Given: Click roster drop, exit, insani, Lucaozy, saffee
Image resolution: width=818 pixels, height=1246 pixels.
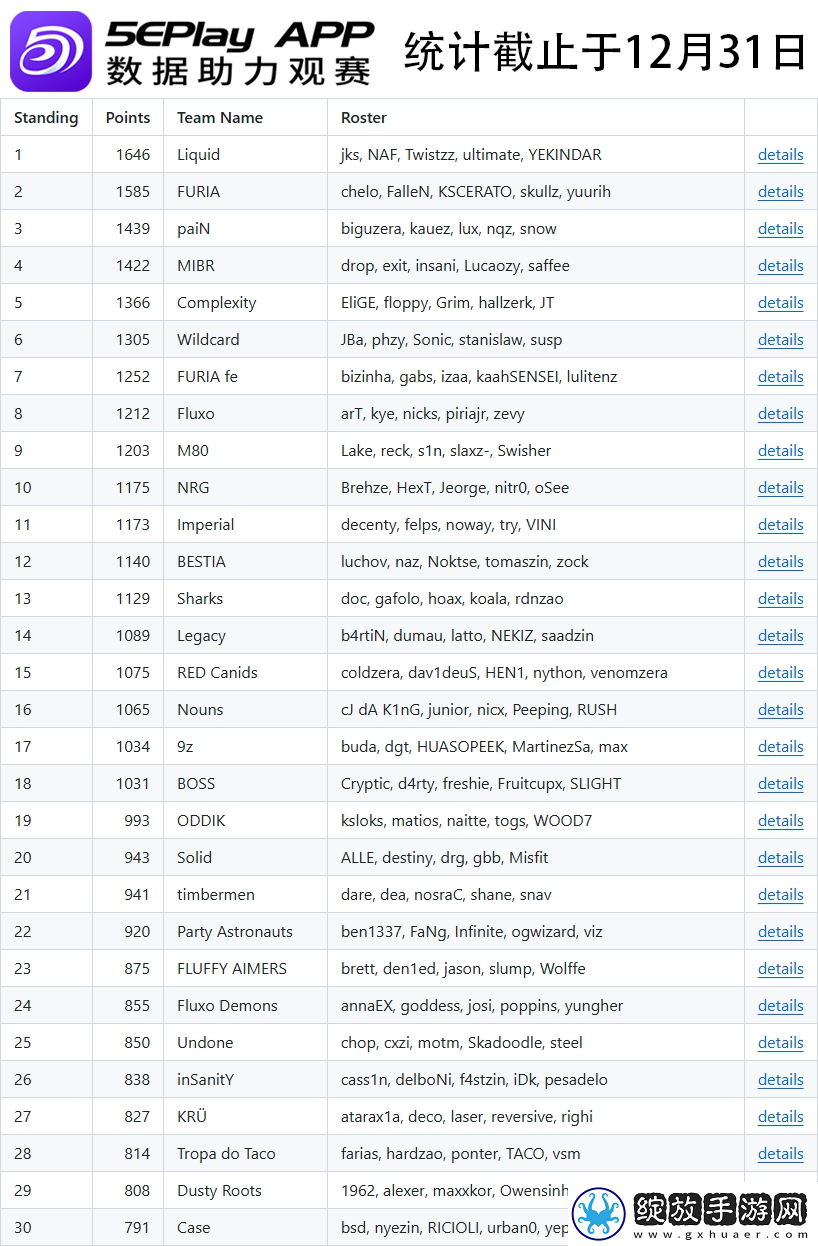Looking at the screenshot, I should 455,266.
